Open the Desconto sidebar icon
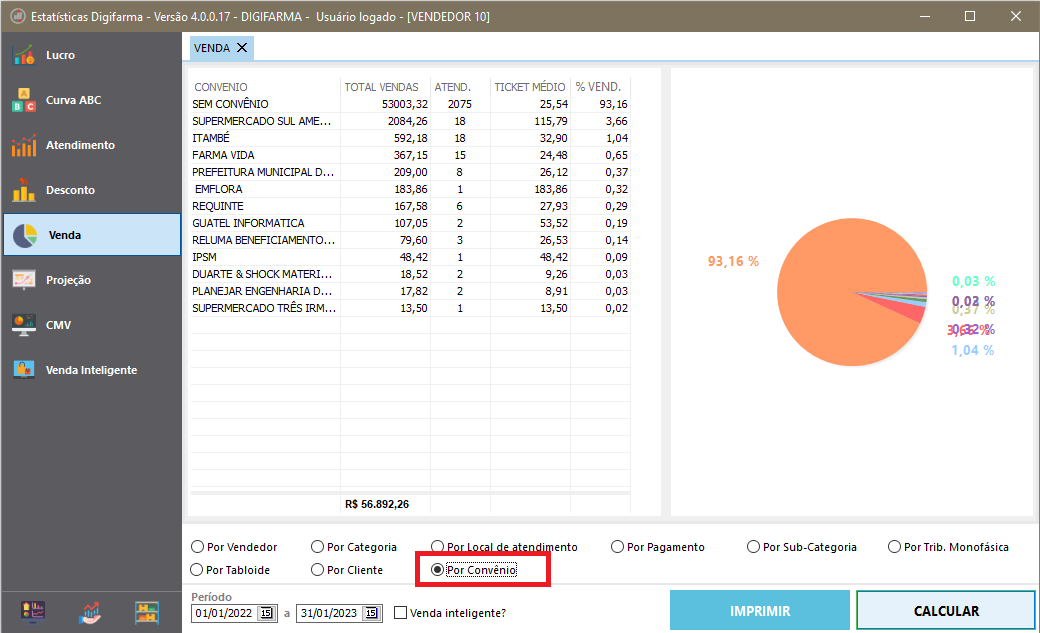This screenshot has width=1040, height=633. (24, 190)
